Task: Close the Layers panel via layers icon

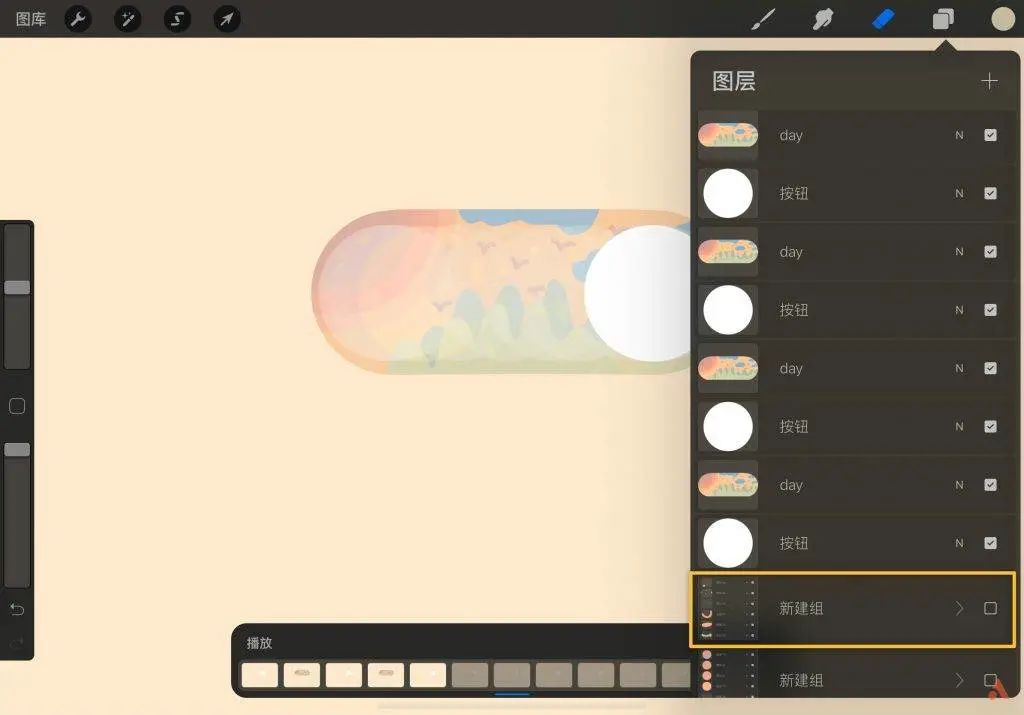Action: point(943,20)
